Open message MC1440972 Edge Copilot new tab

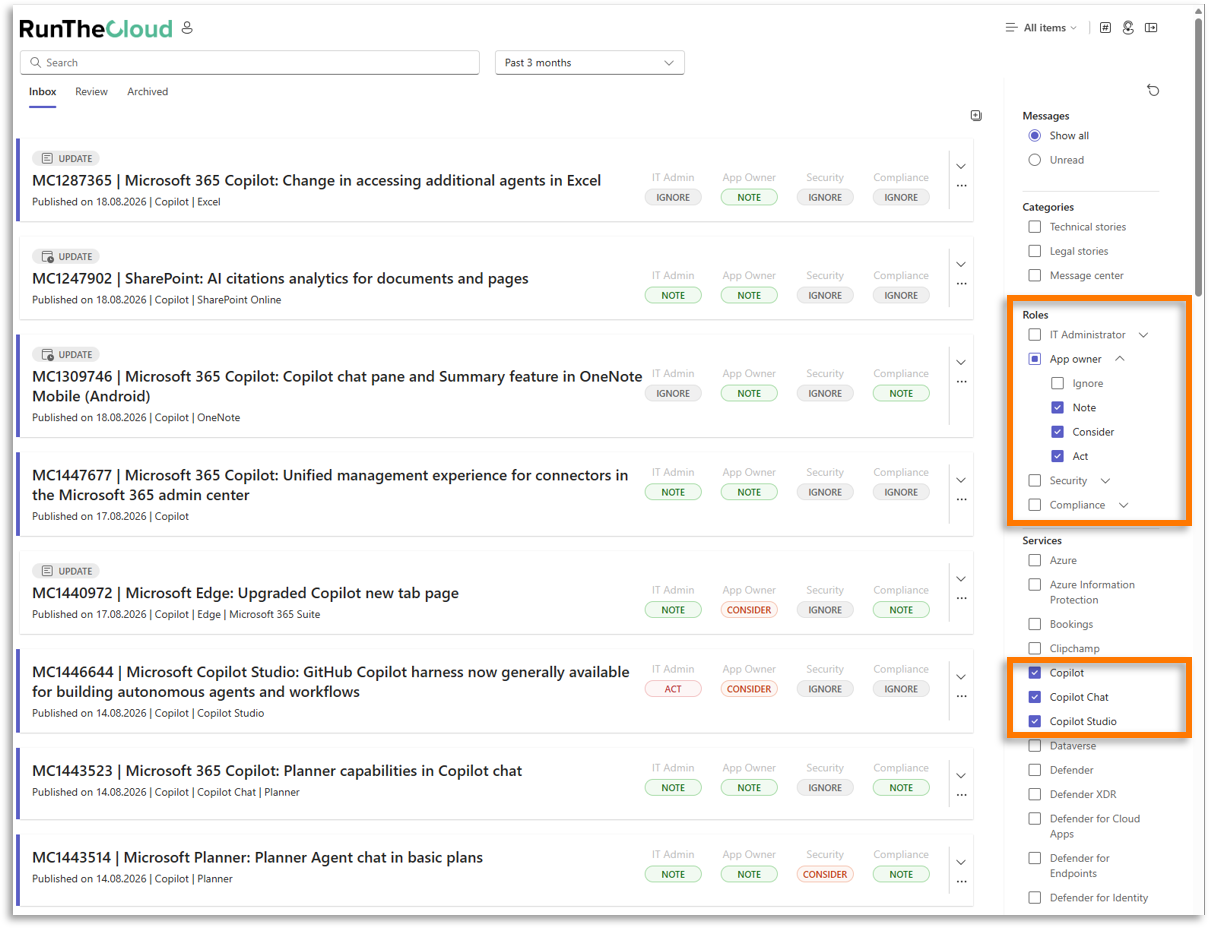[x=246, y=593]
